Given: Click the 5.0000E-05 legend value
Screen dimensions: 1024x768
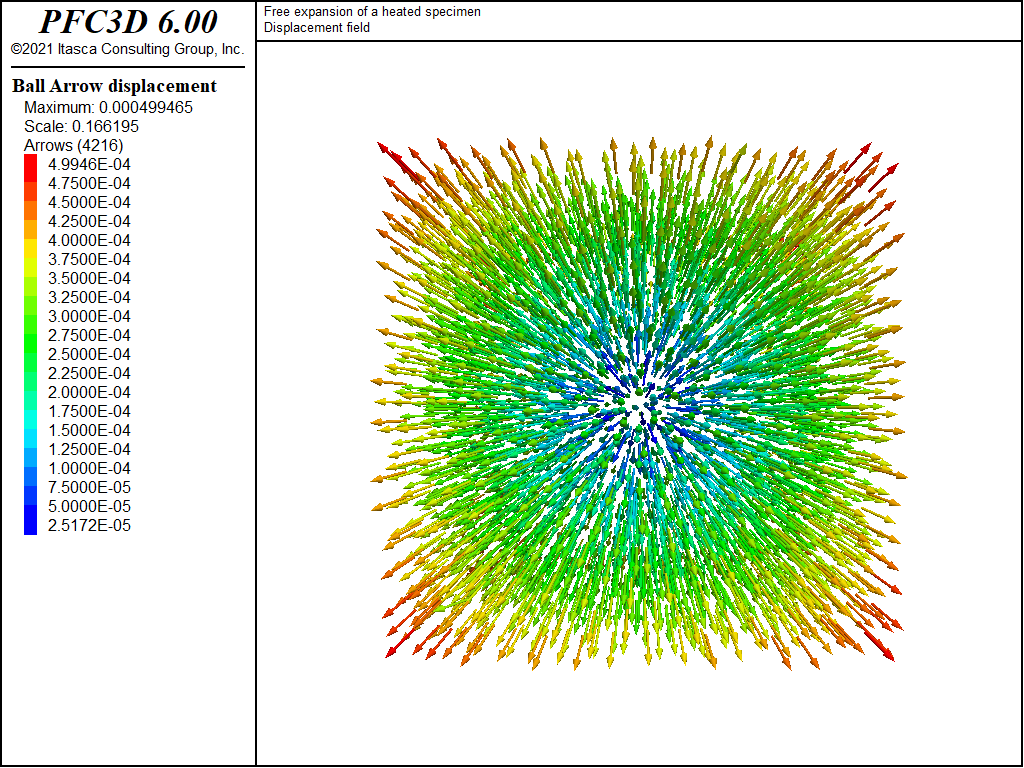Looking at the screenshot, I should [x=89, y=506].
